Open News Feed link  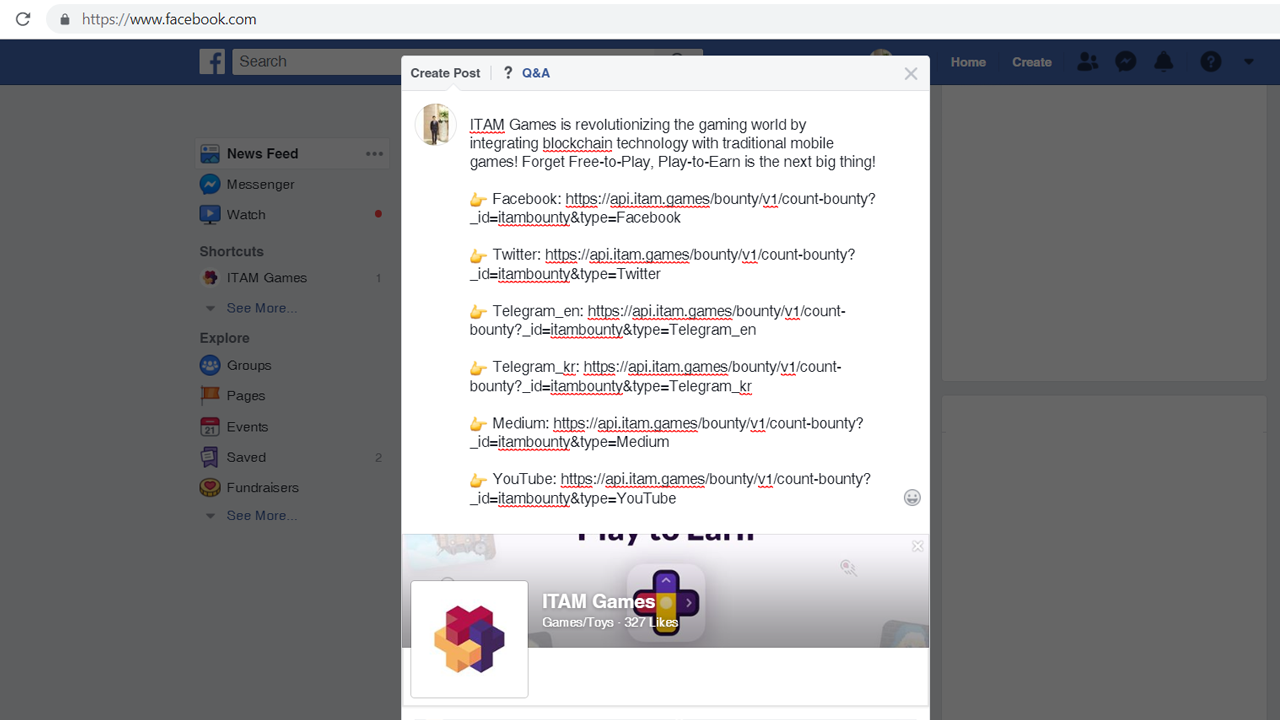tap(262, 154)
